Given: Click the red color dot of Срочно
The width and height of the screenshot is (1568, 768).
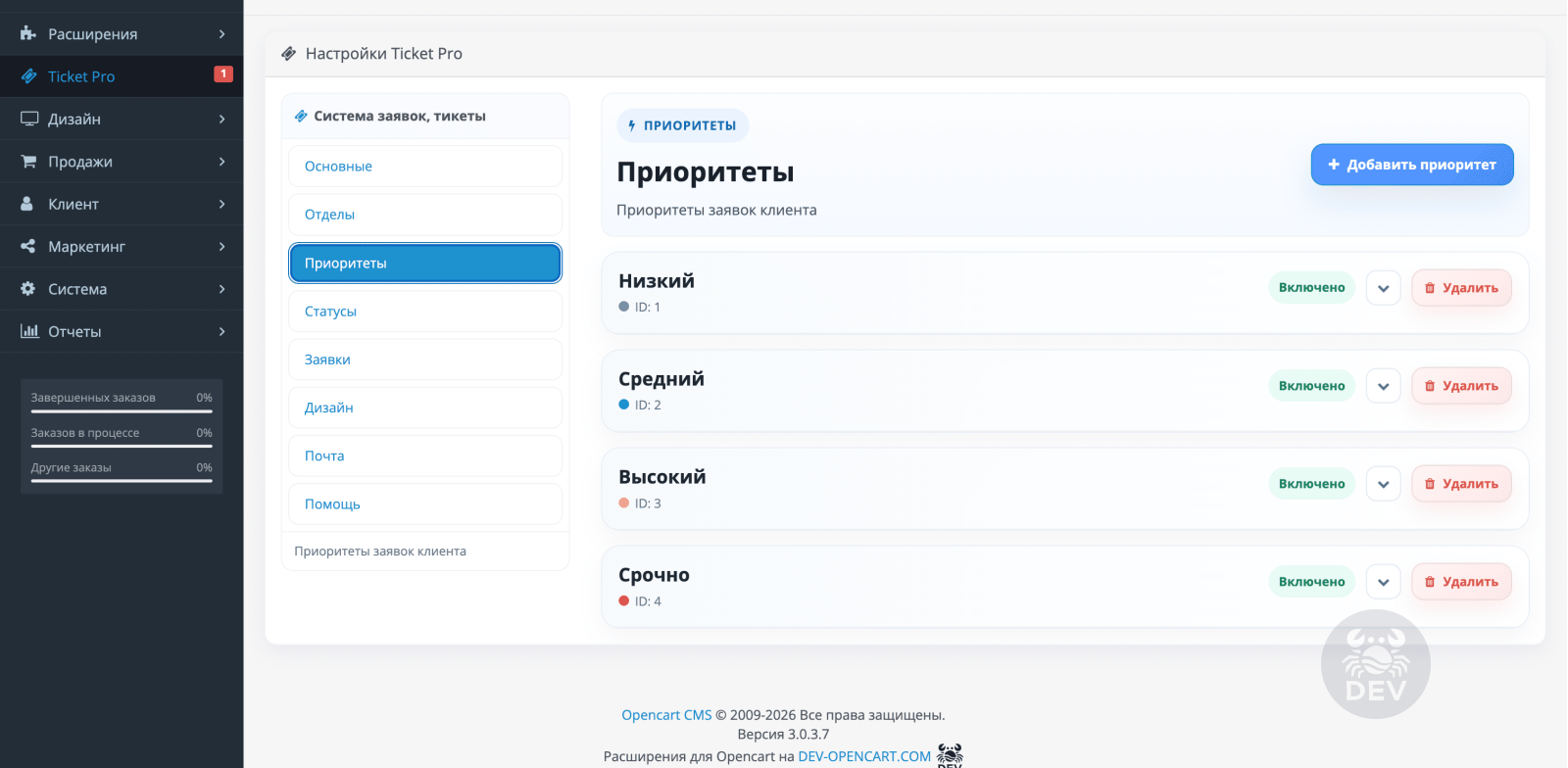Looking at the screenshot, I should tap(623, 600).
